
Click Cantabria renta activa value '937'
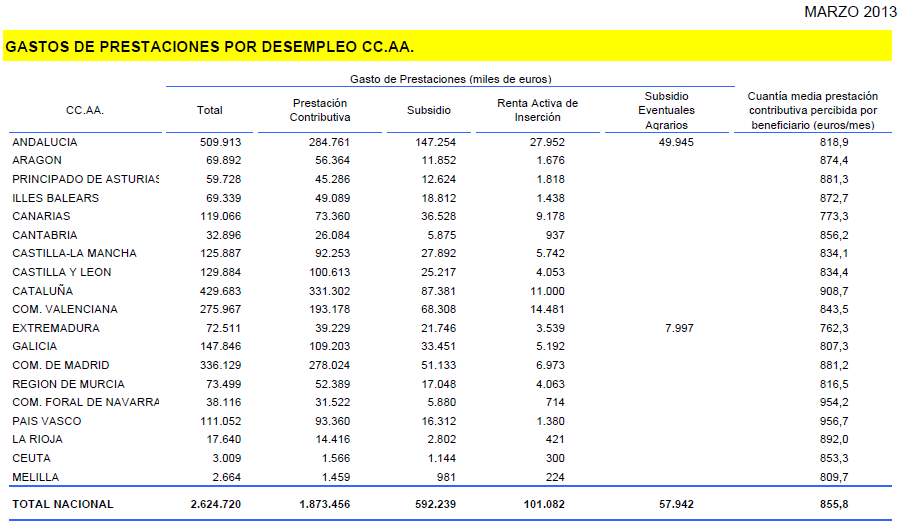[x=555, y=235]
